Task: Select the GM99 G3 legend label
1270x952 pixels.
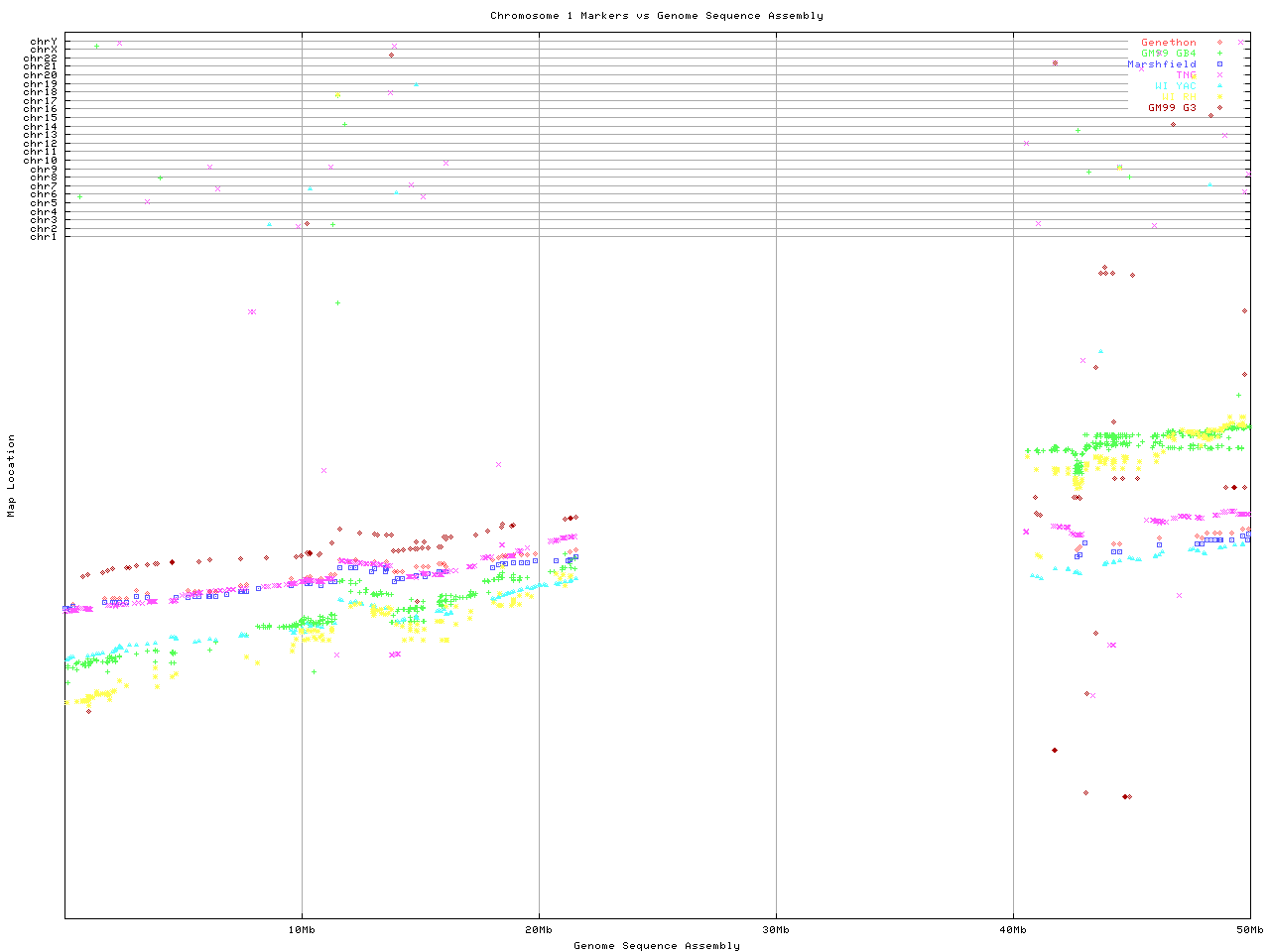Action: pyautogui.click(x=1172, y=107)
